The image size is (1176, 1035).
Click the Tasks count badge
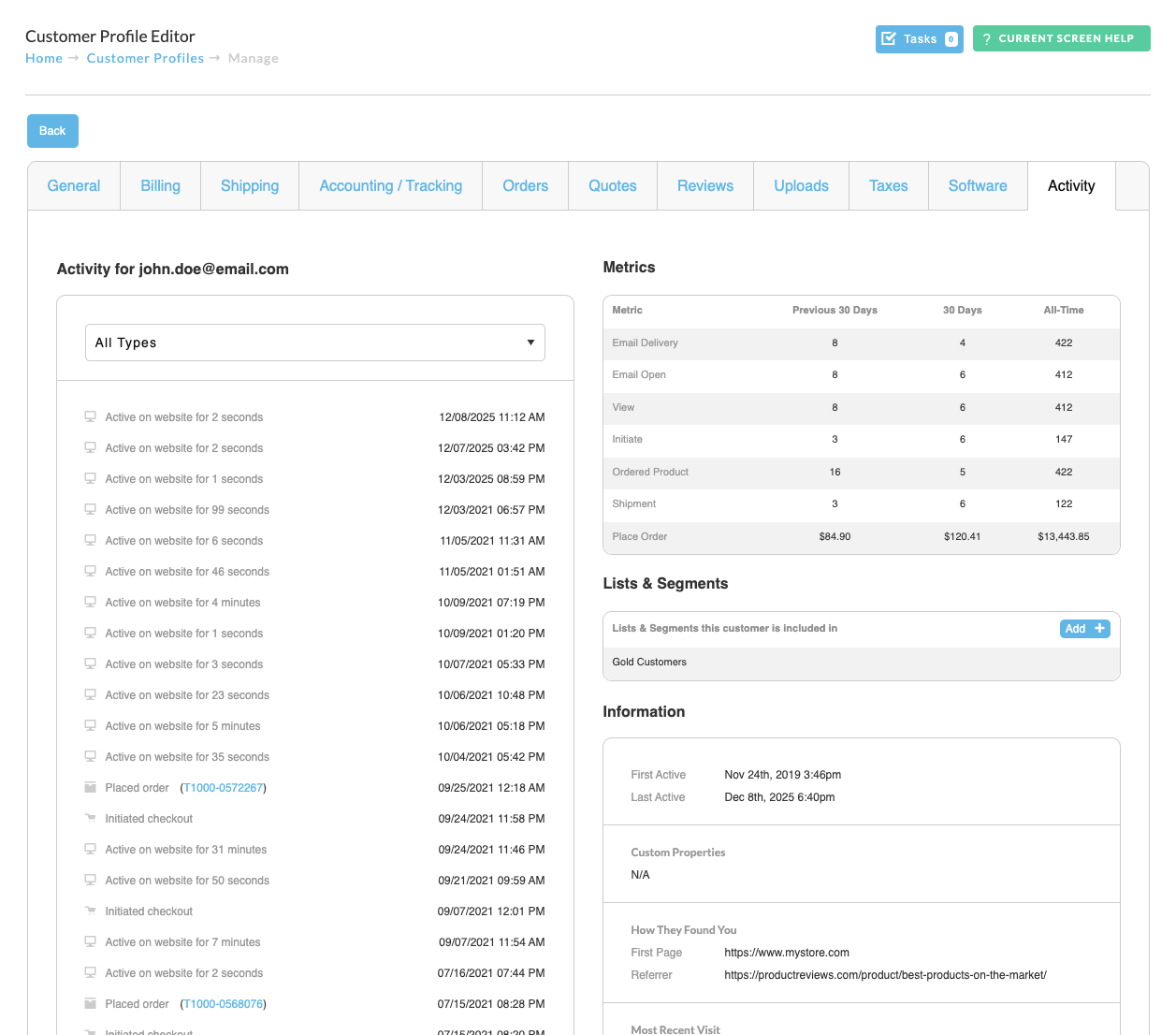click(951, 39)
